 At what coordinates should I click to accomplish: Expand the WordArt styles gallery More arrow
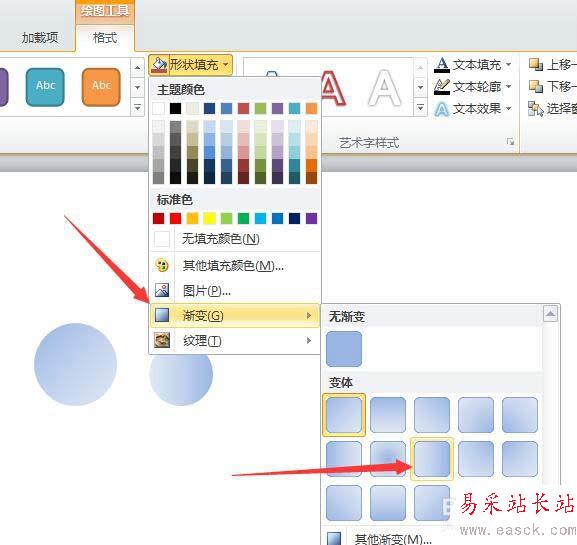(x=420, y=107)
